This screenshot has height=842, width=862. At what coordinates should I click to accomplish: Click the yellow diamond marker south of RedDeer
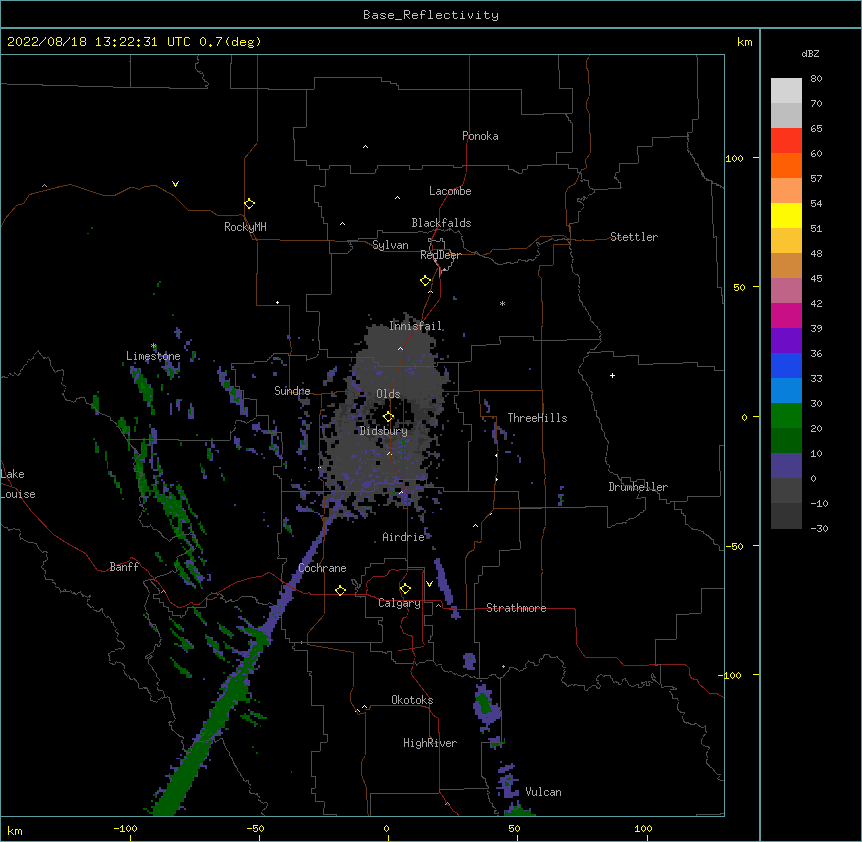coord(426,280)
